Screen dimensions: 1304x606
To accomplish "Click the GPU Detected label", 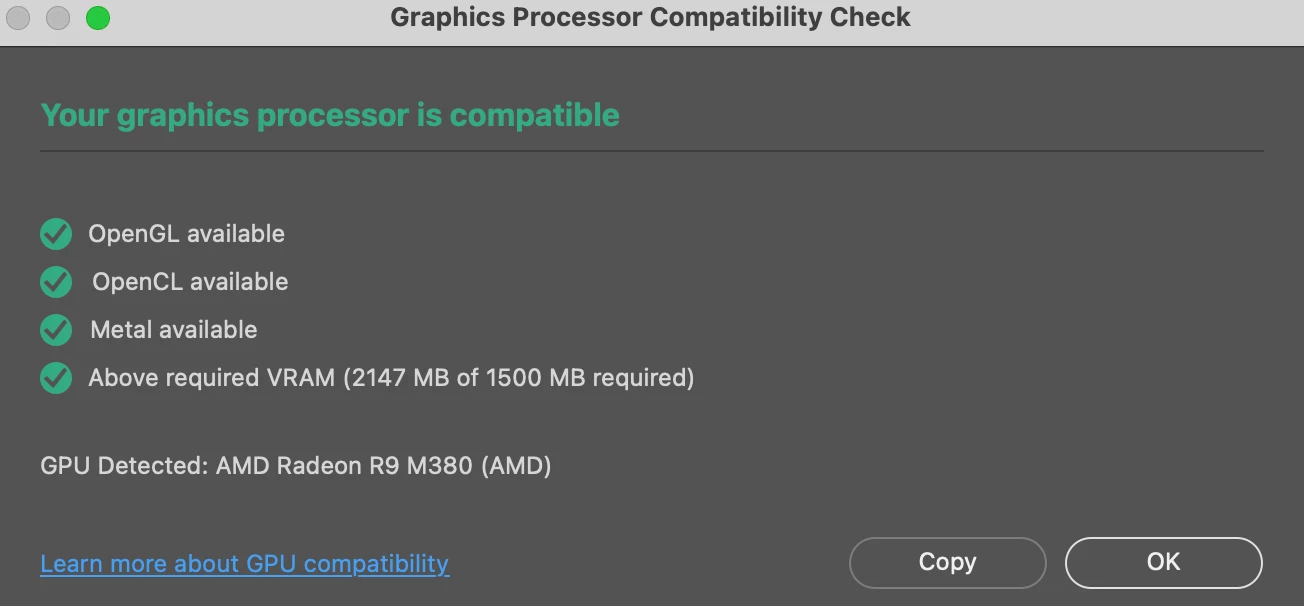I will pyautogui.click(x=124, y=466).
